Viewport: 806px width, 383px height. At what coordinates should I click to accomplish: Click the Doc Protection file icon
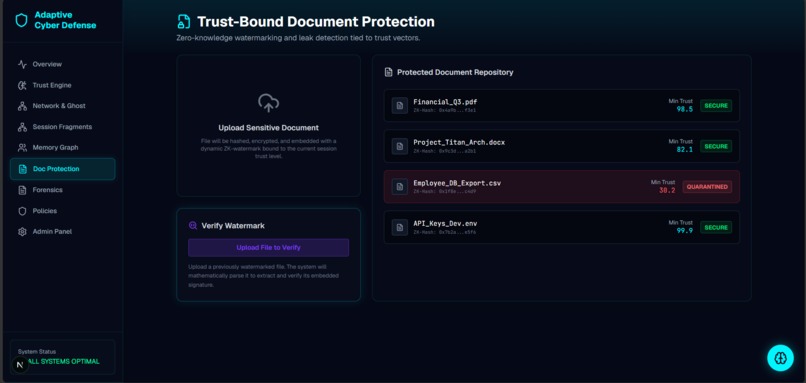tap(22, 169)
